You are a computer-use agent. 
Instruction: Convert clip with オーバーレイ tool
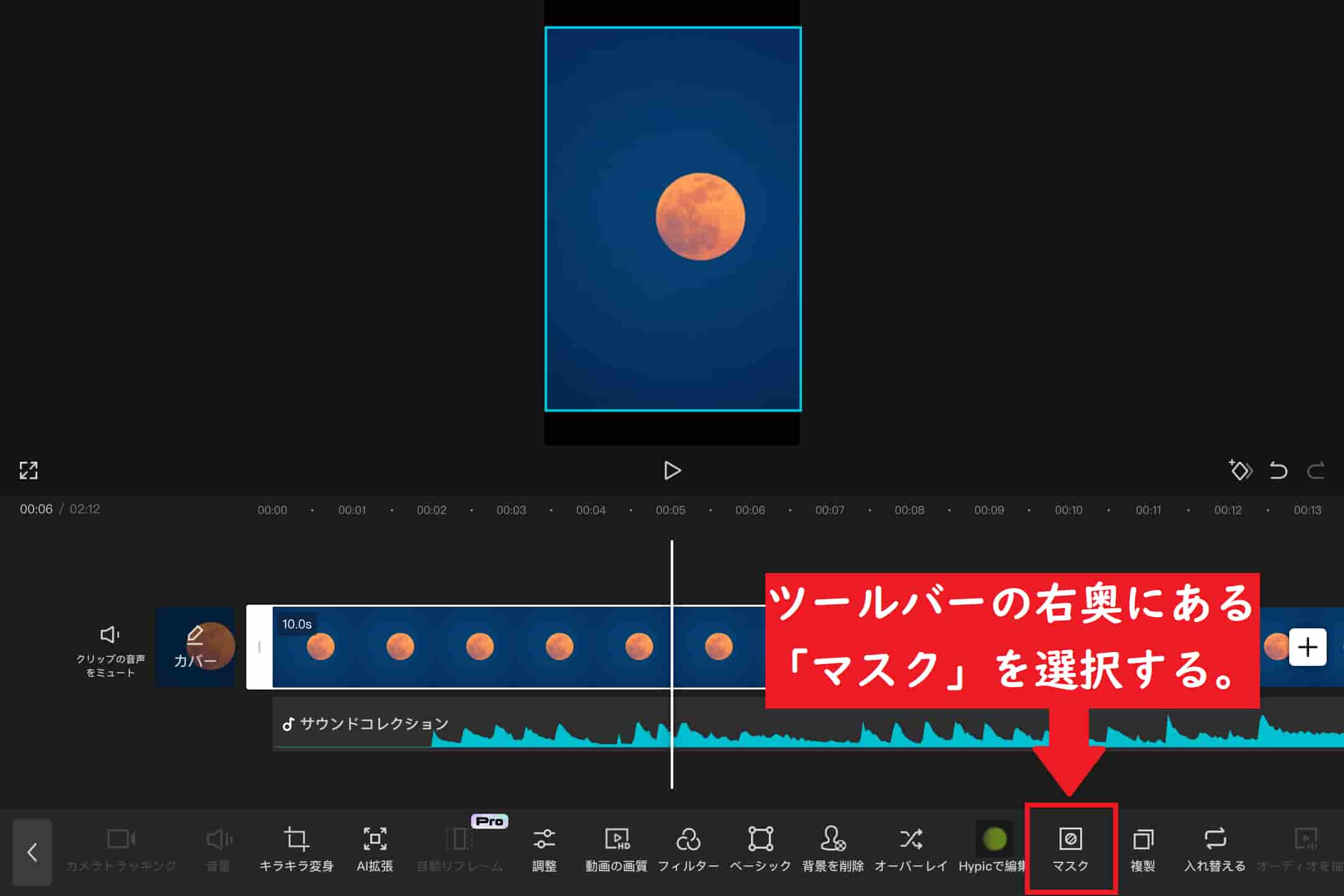point(911,847)
